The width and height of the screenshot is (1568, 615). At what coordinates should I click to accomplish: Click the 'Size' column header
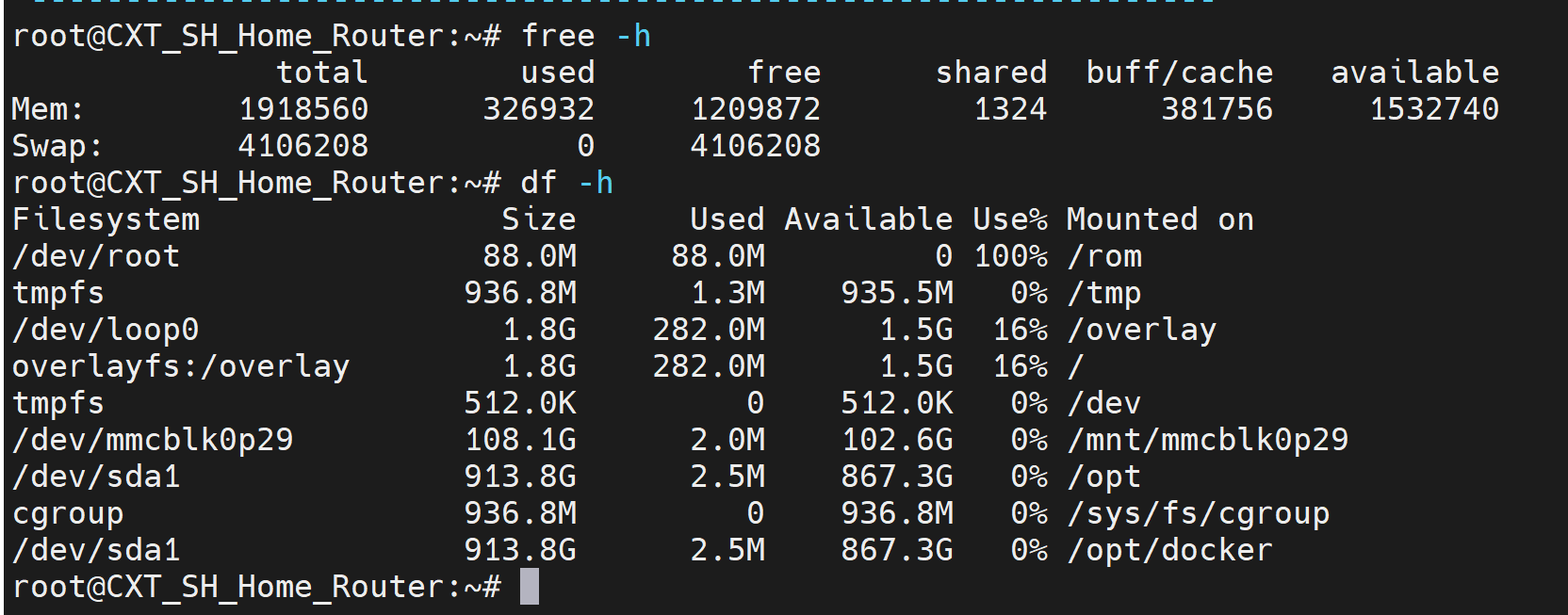pyautogui.click(x=539, y=219)
